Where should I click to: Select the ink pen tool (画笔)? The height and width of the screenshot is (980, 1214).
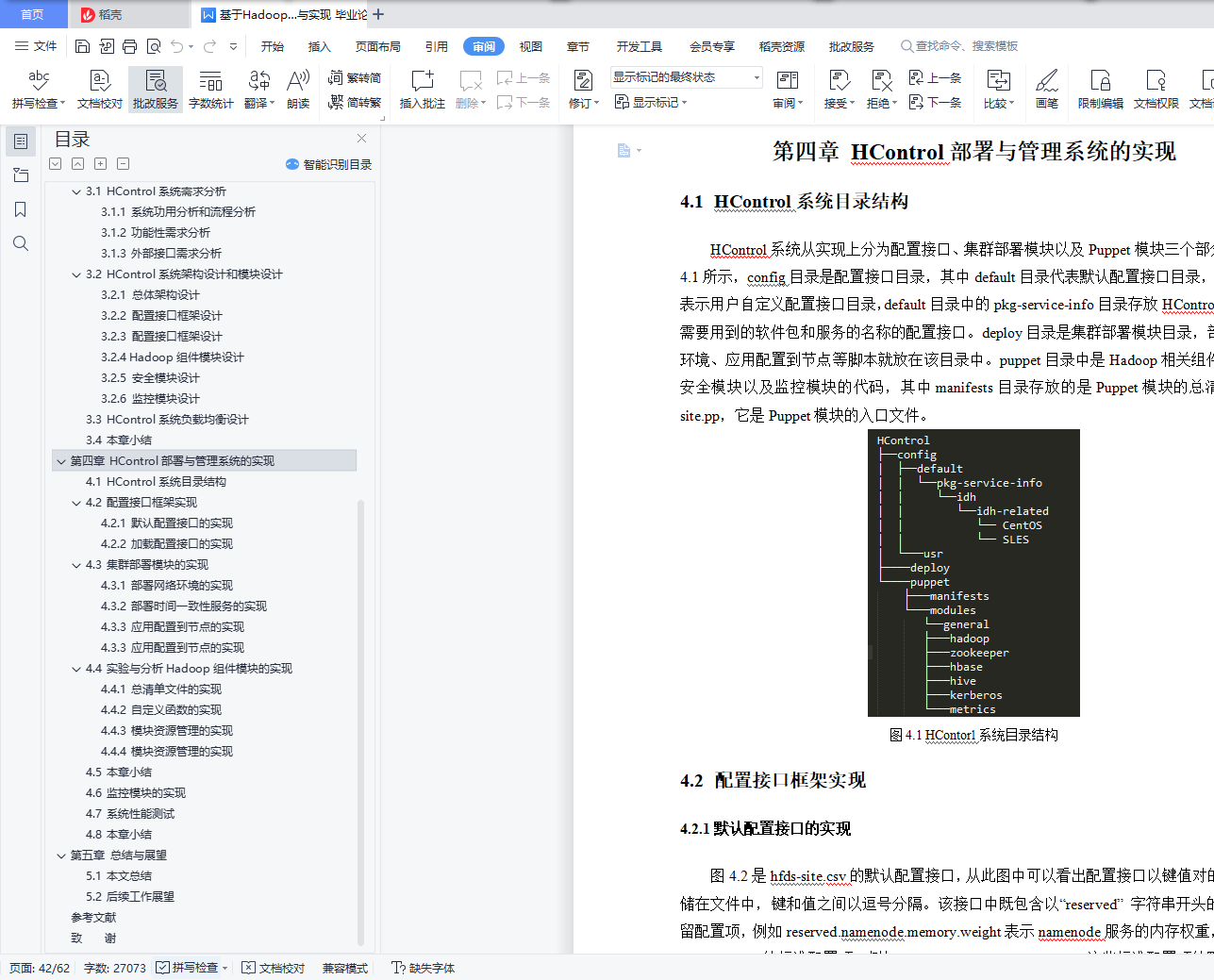pos(1047,90)
